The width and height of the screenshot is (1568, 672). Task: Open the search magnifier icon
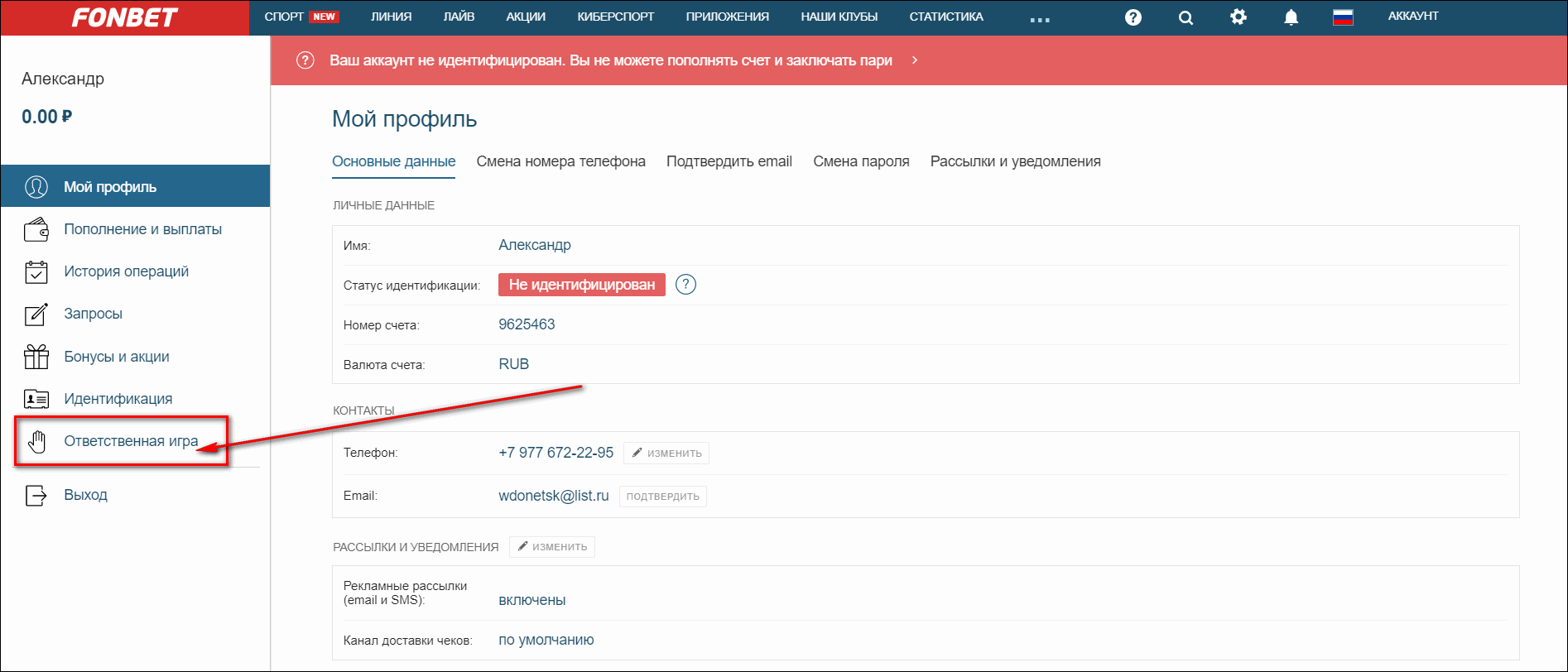[1186, 17]
